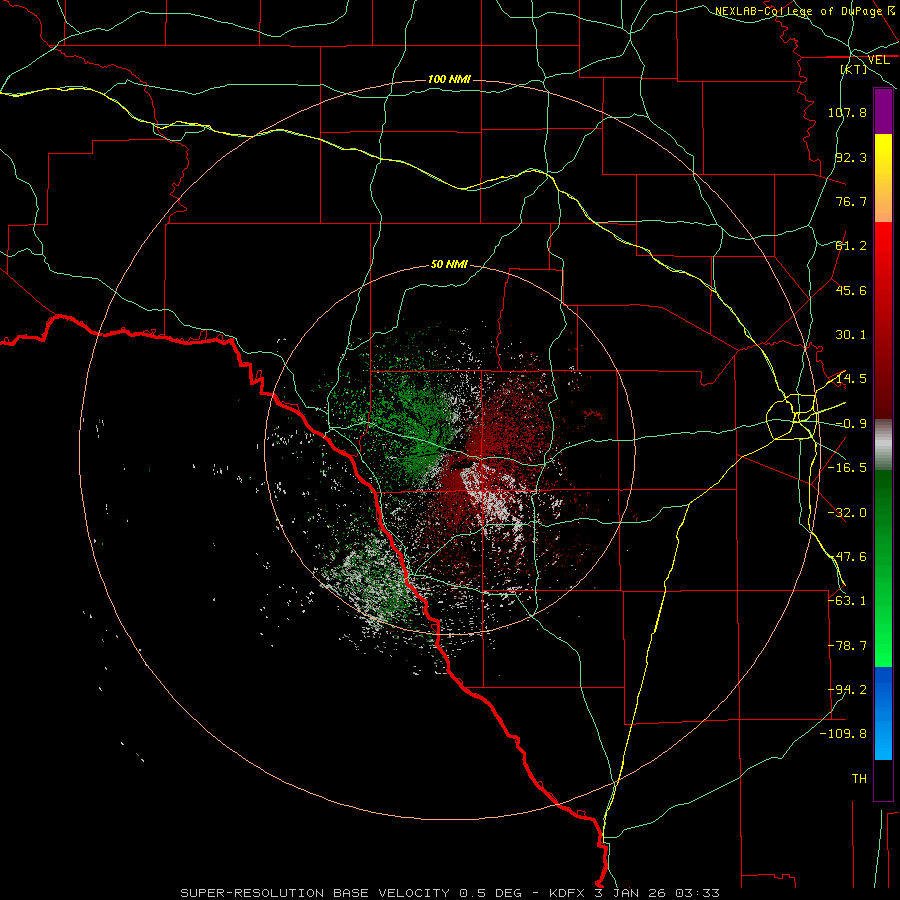
Task: Click the -63.1 velocity scale value
Action: pyautogui.click(x=847, y=601)
